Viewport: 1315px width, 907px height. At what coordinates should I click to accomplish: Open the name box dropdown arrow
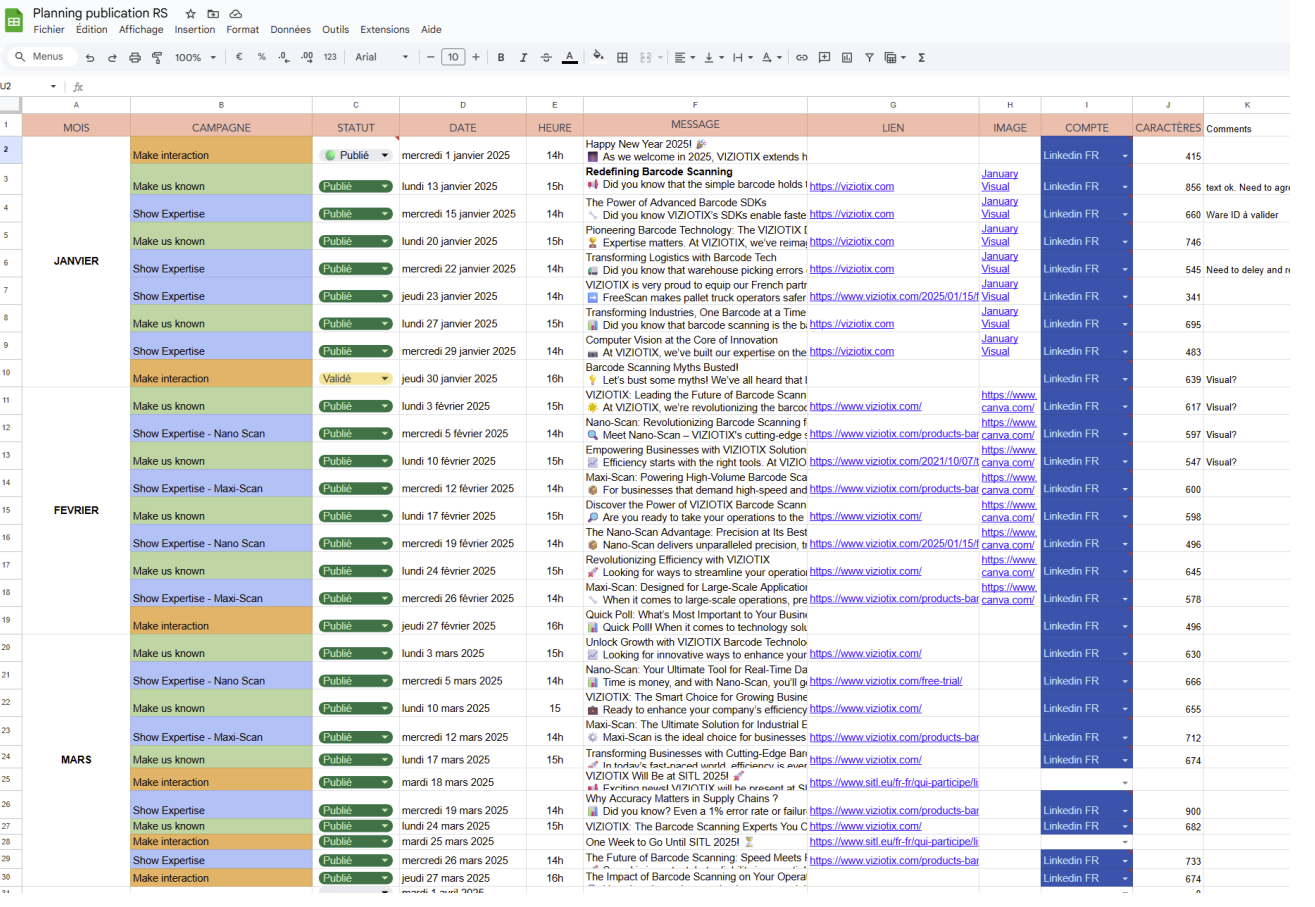click(x=54, y=86)
